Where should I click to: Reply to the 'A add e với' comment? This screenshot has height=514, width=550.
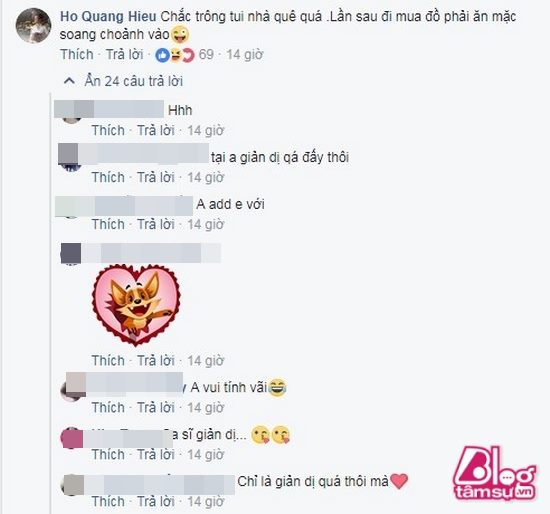(156, 224)
